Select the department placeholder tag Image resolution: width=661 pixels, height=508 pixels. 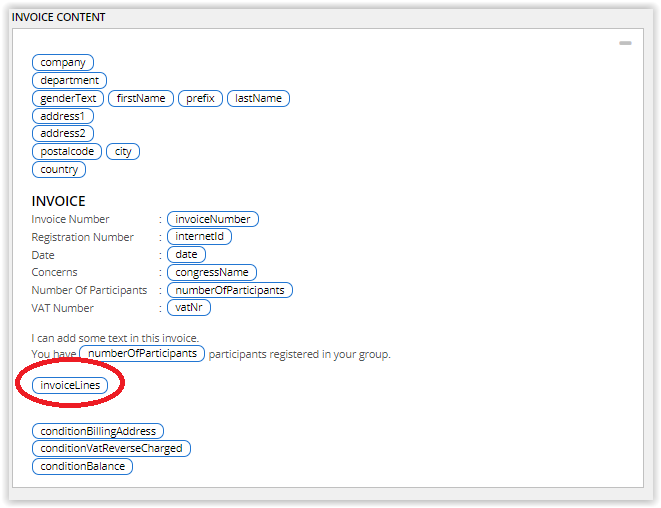tap(69, 81)
